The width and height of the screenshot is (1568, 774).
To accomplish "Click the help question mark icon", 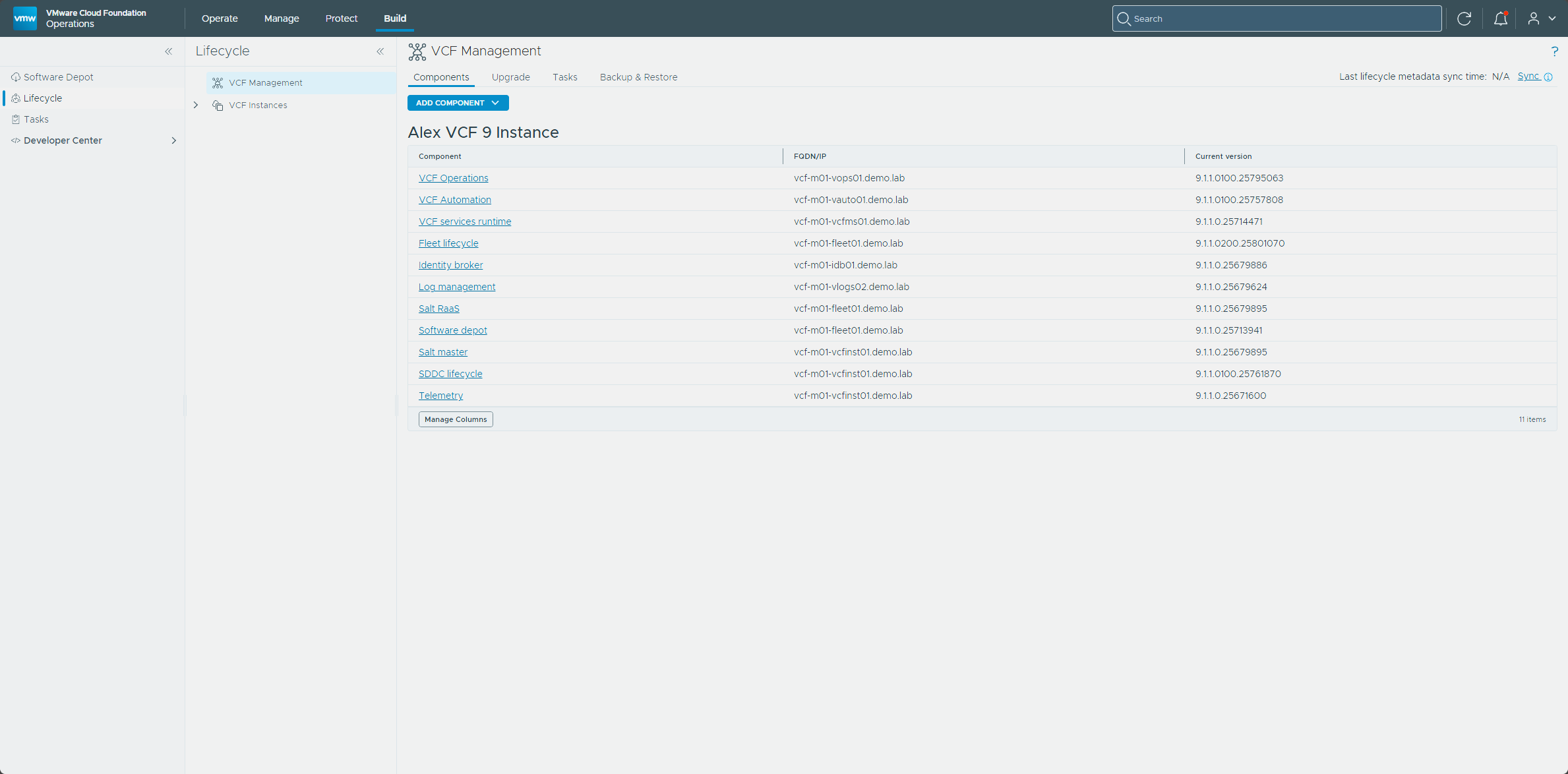I will pyautogui.click(x=1555, y=51).
